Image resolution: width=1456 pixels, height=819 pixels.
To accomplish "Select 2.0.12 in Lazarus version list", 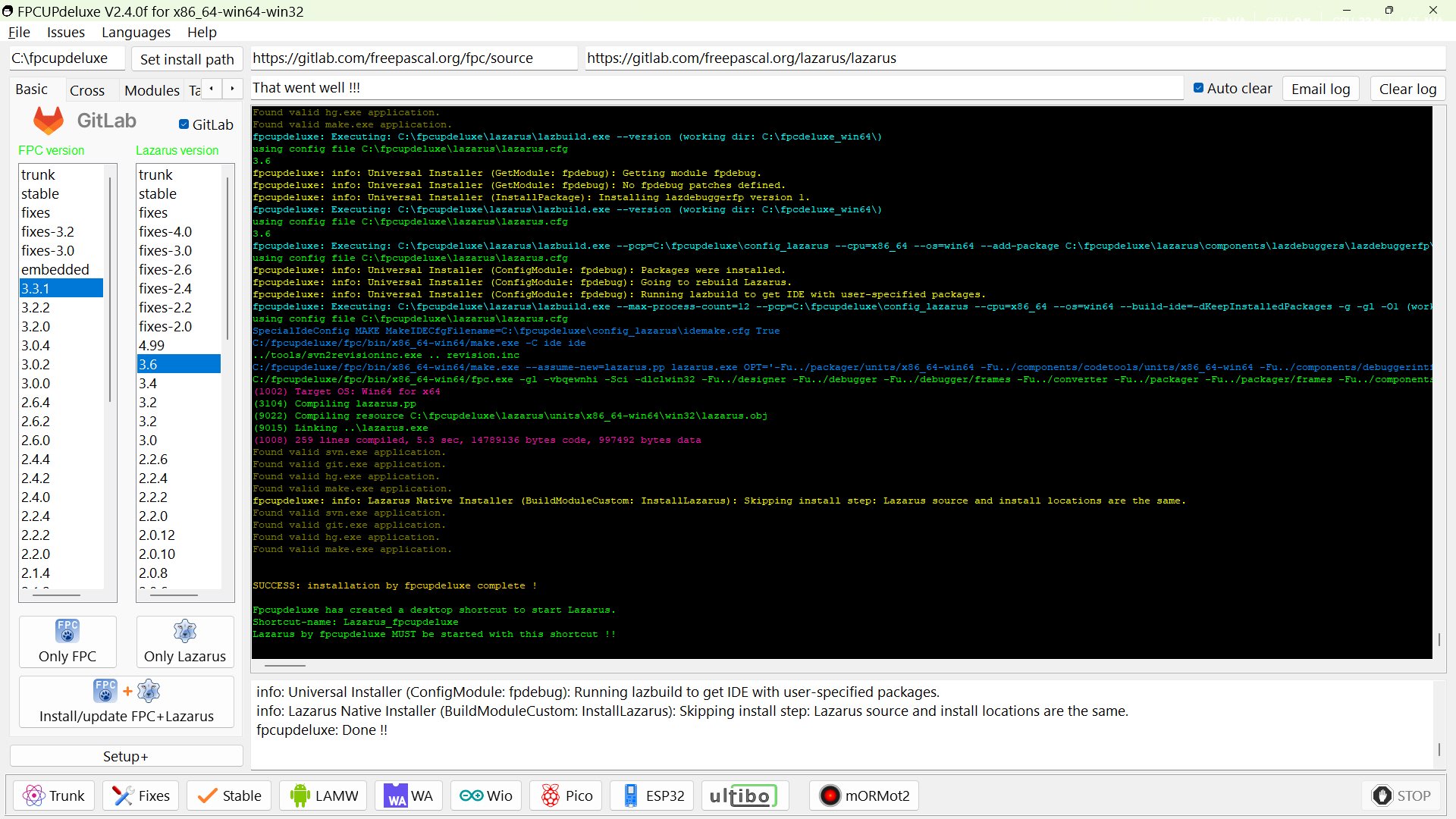I will click(179, 535).
